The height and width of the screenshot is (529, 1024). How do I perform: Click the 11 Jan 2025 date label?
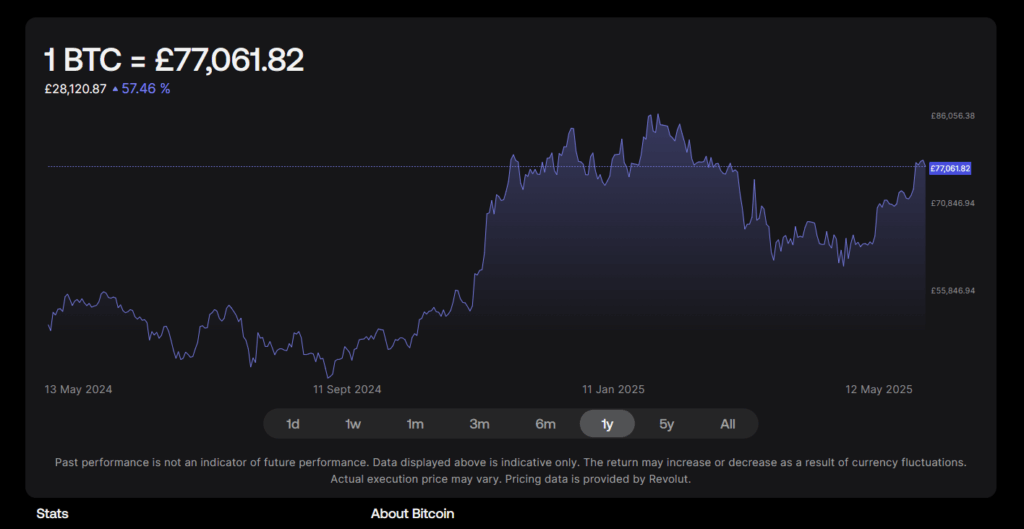pos(614,389)
